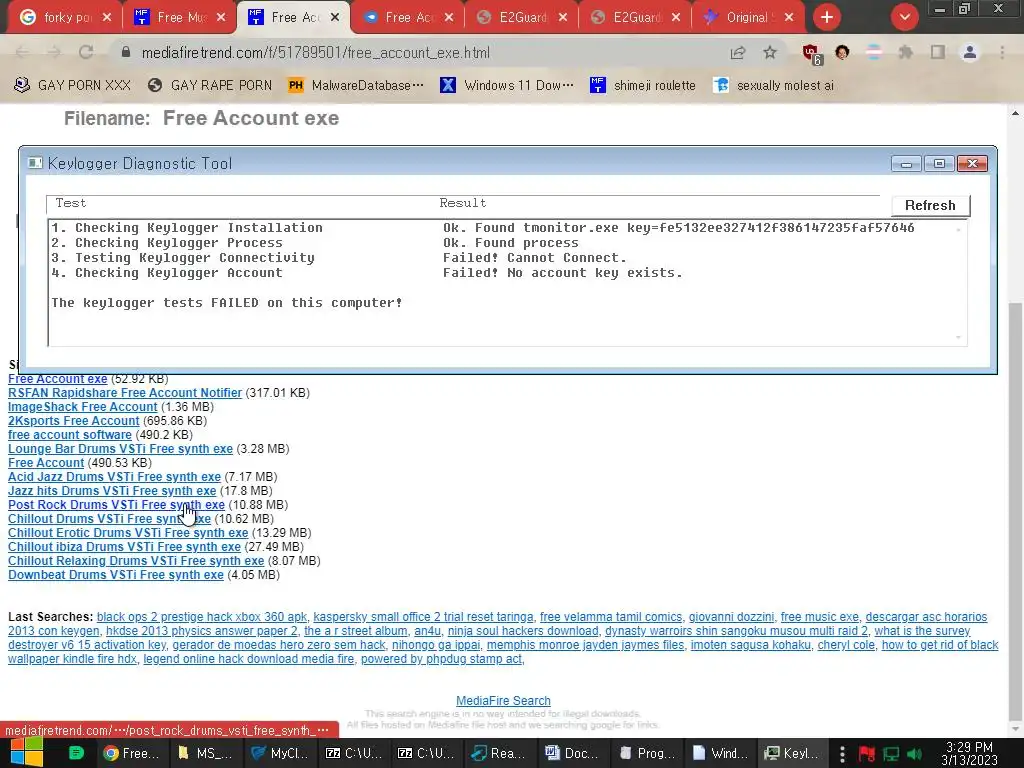Open the profile avatar icon
Screen dimensions: 1024x768
[970, 52]
